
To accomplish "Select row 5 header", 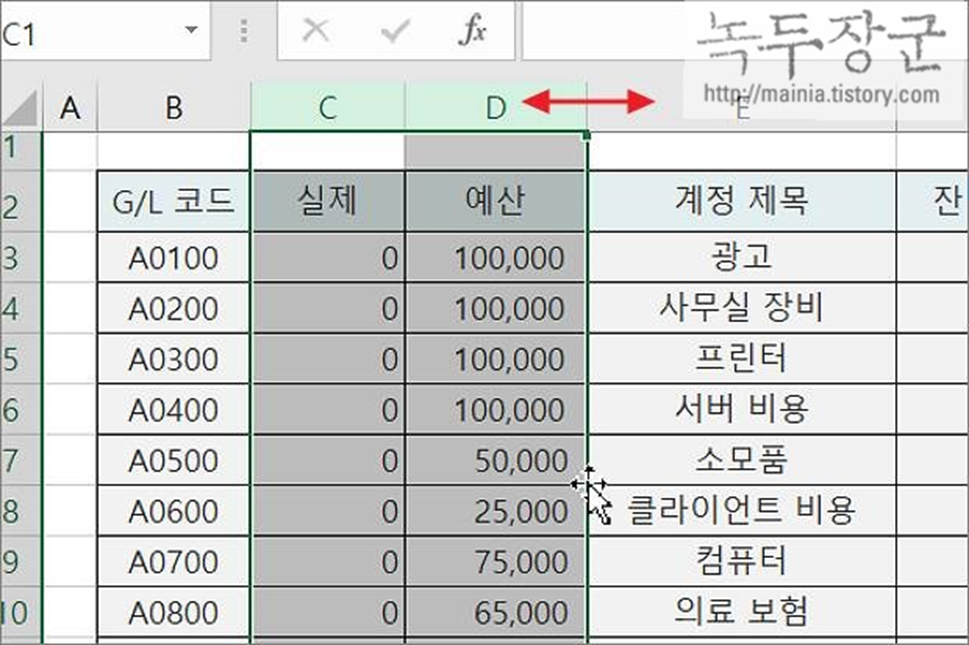I will pos(20,359).
